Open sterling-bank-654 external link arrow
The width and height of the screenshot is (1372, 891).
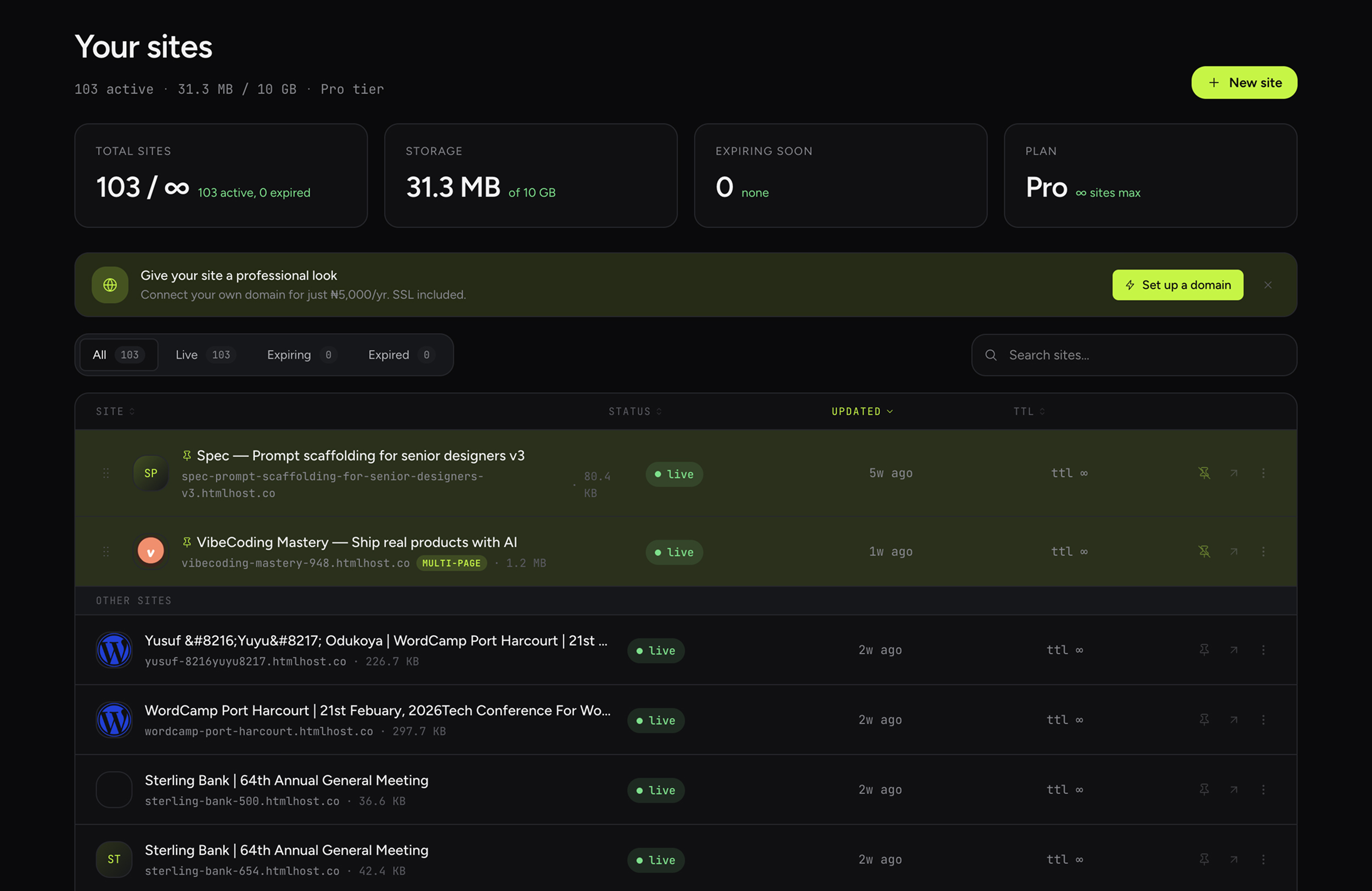point(1234,859)
